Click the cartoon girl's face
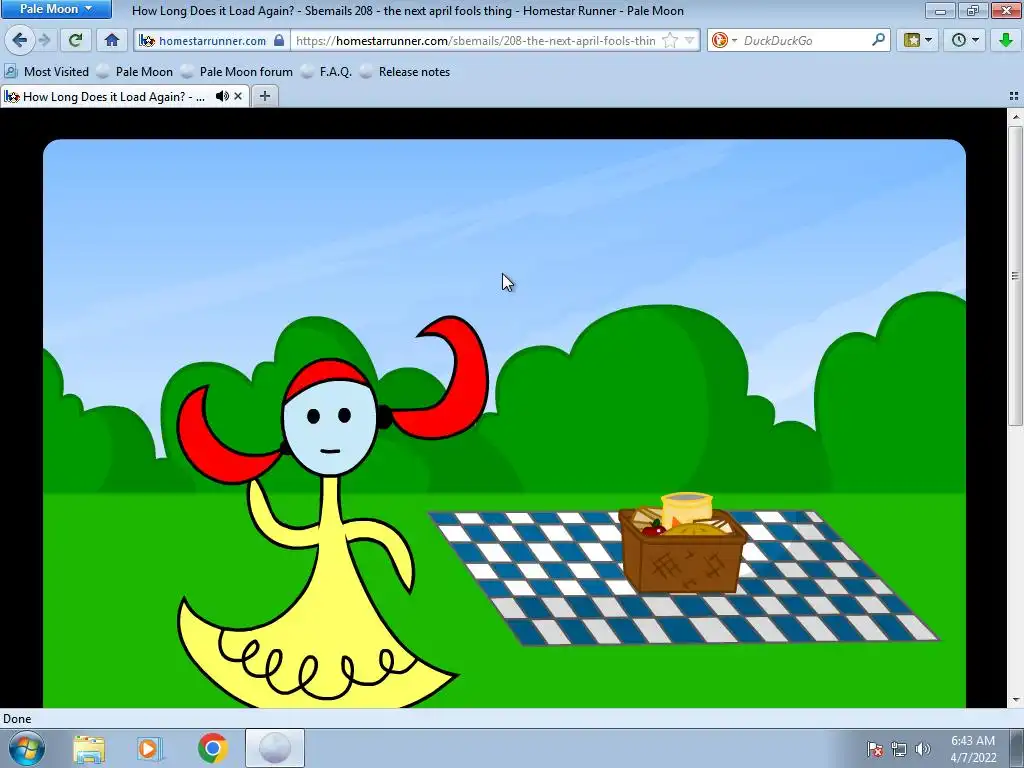The width and height of the screenshot is (1024, 768). [x=330, y=428]
